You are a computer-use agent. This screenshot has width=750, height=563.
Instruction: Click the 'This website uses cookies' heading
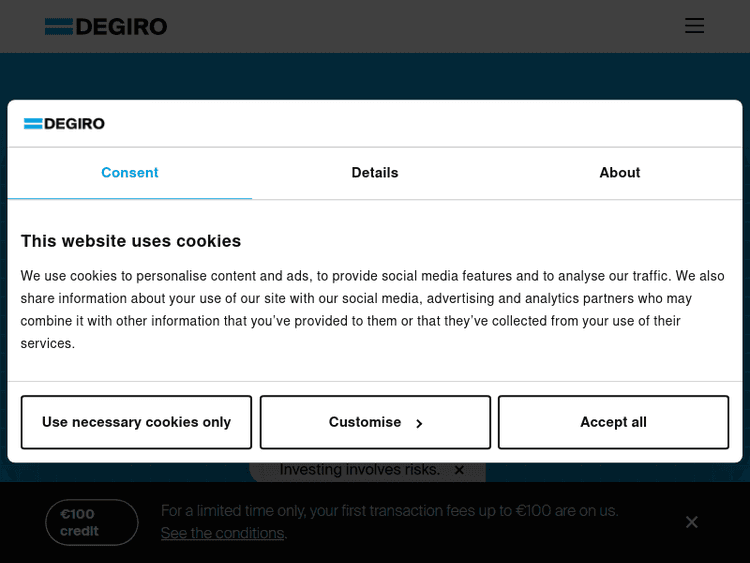point(131,241)
